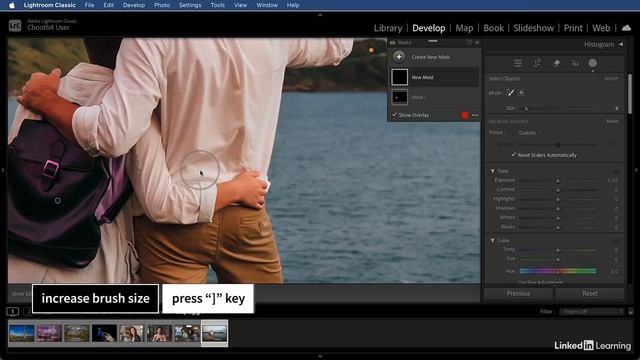
Task: Select the Masking circle tool
Action: point(593,63)
